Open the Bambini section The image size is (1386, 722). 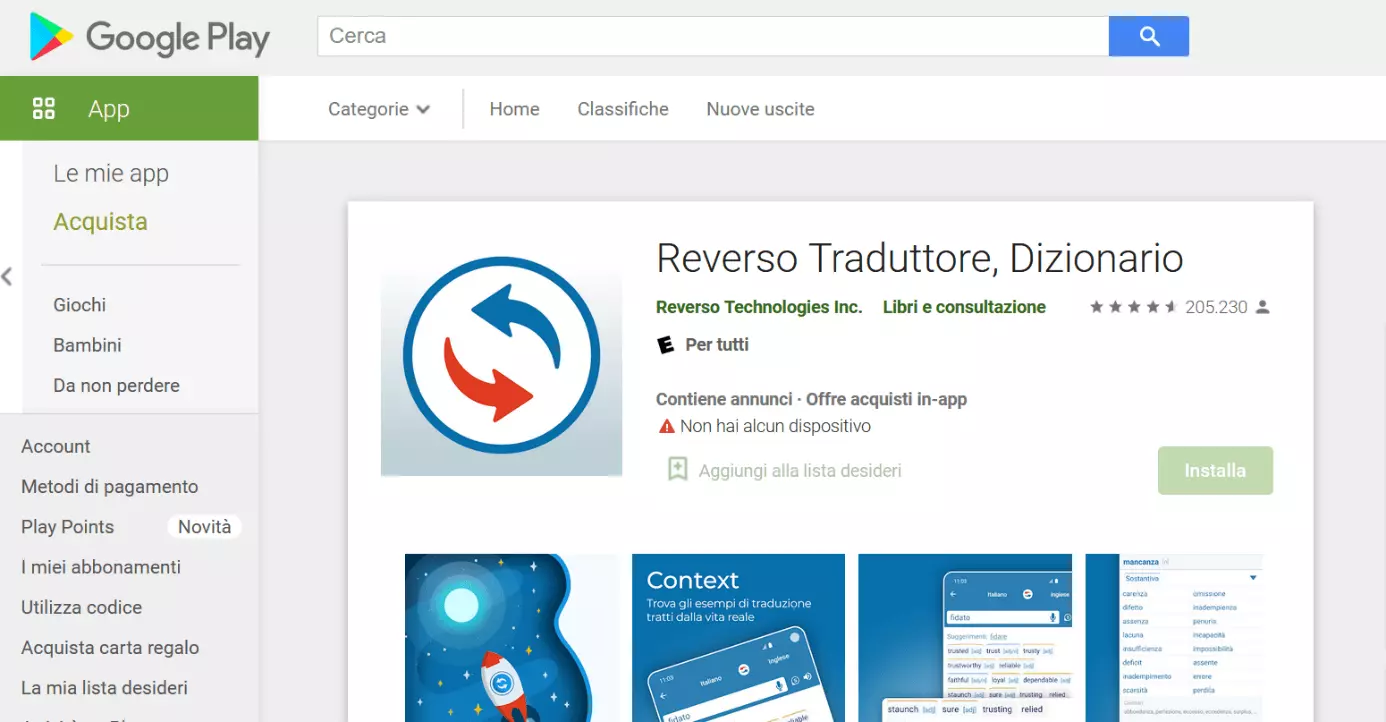point(87,345)
